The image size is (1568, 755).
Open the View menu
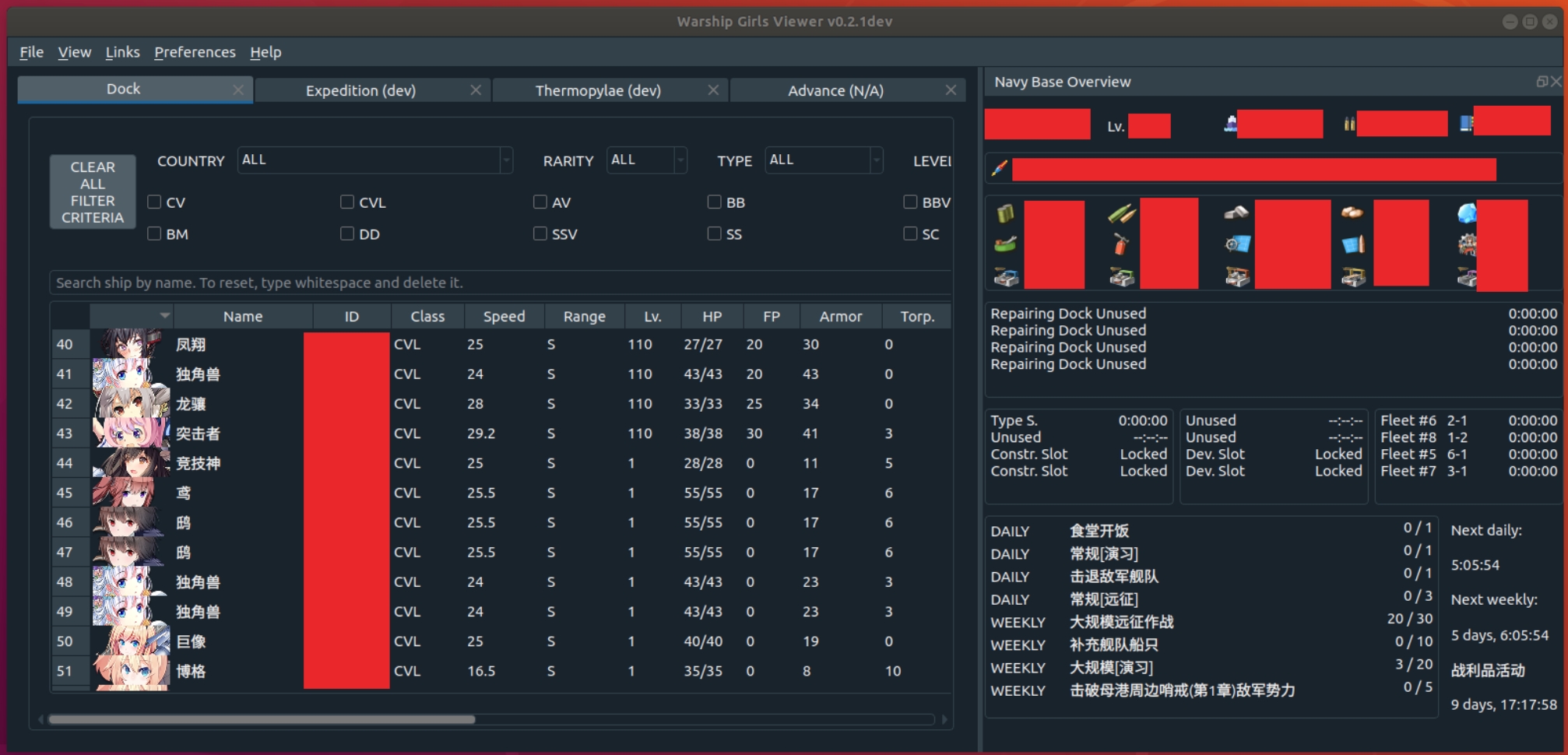point(74,52)
